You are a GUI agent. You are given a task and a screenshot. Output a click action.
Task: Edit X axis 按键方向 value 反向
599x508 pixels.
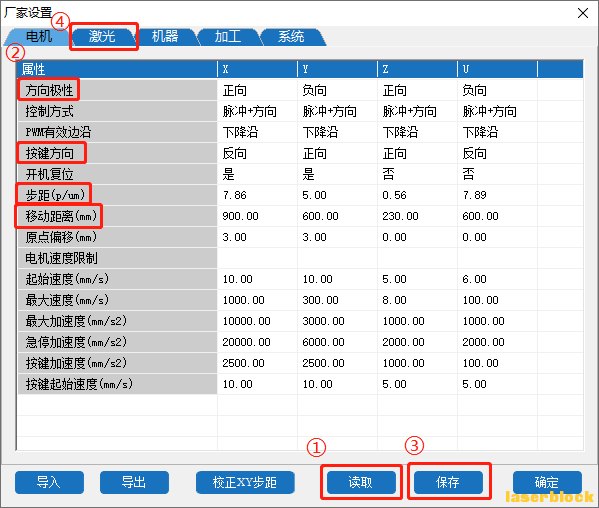coord(257,153)
